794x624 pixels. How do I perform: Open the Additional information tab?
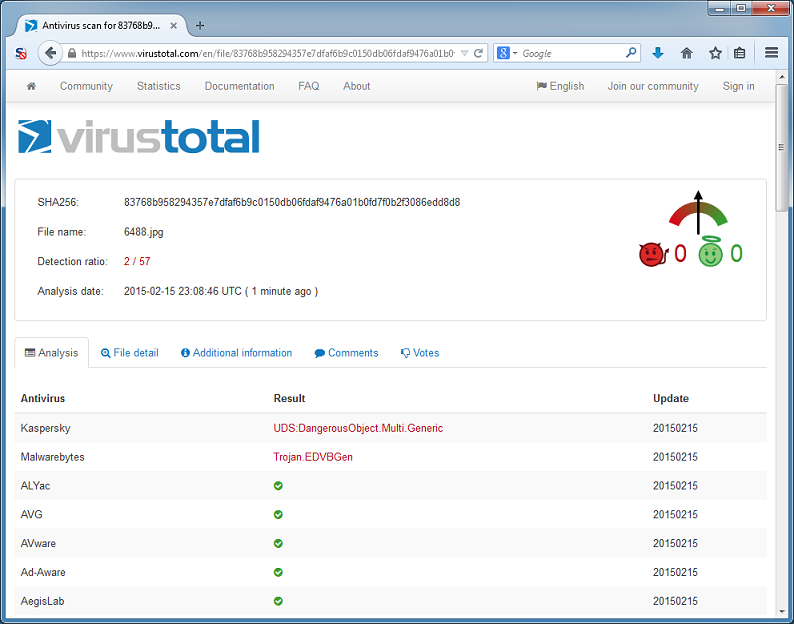(x=236, y=353)
